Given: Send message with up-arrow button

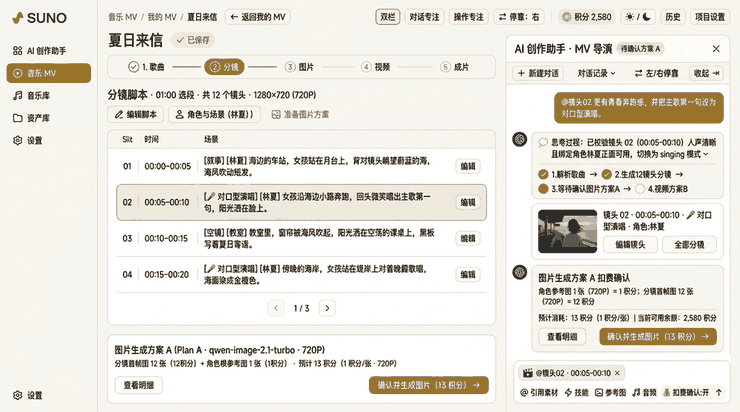Looking at the screenshot, I should tap(719, 392).
